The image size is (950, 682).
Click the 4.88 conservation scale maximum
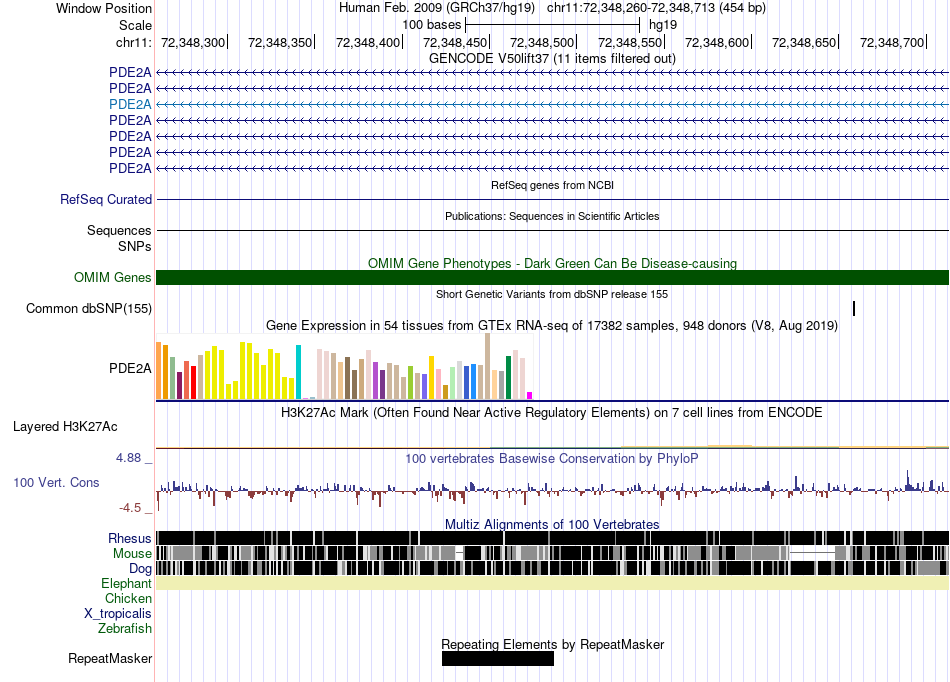(x=128, y=458)
